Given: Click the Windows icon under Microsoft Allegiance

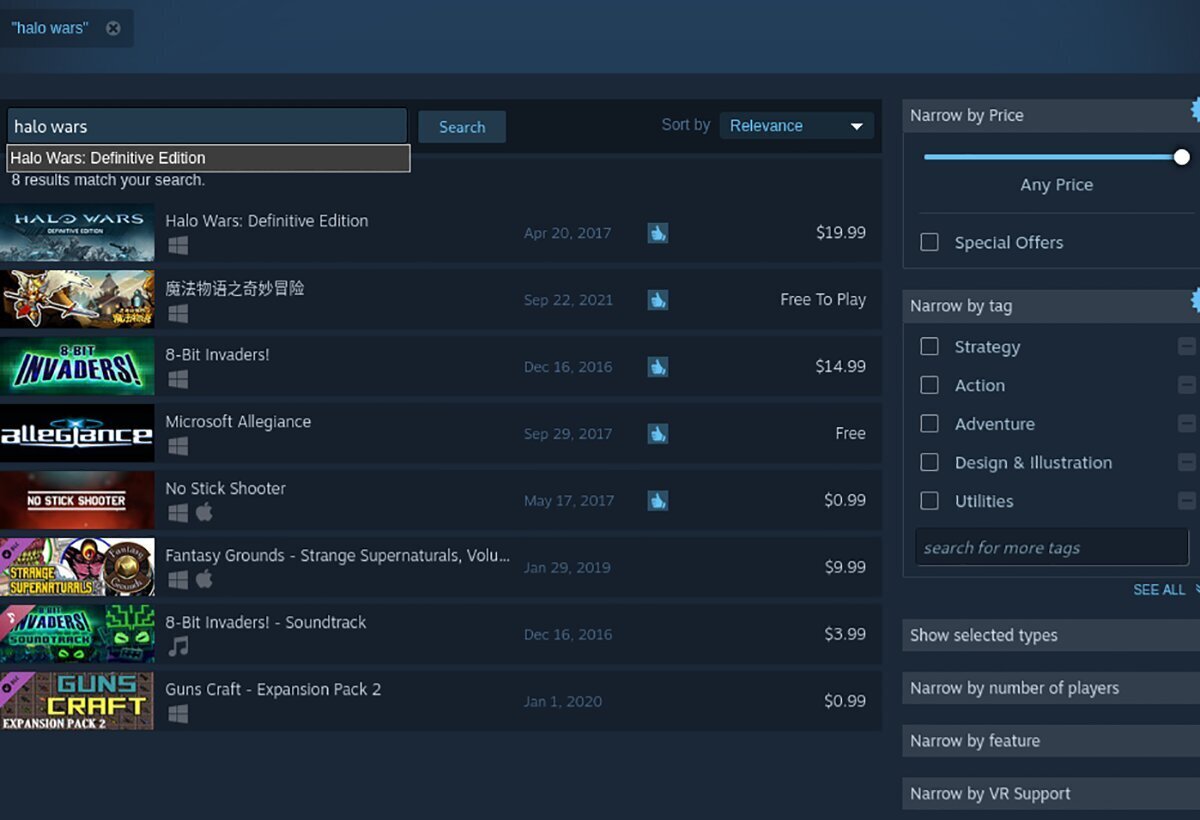Looking at the screenshot, I should (178, 447).
